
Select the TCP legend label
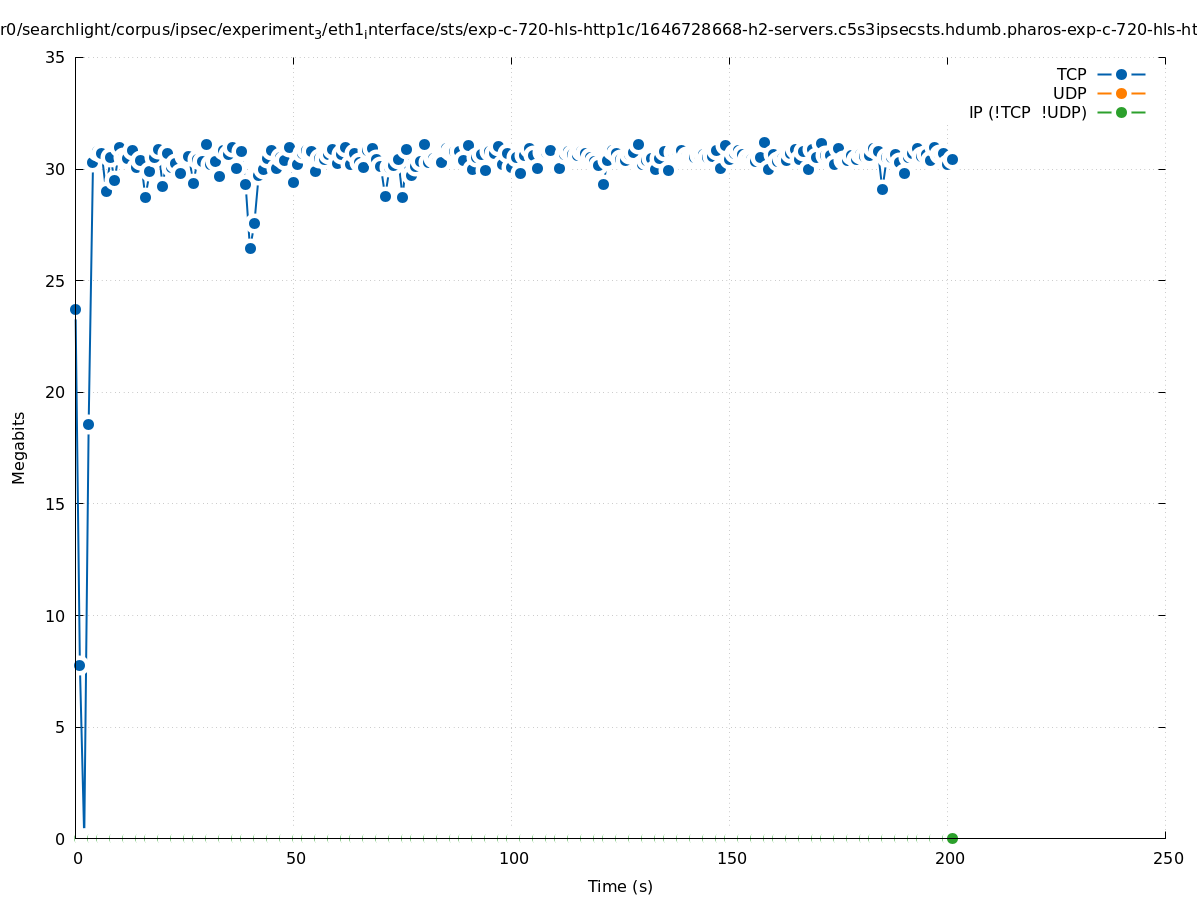click(x=1071, y=74)
